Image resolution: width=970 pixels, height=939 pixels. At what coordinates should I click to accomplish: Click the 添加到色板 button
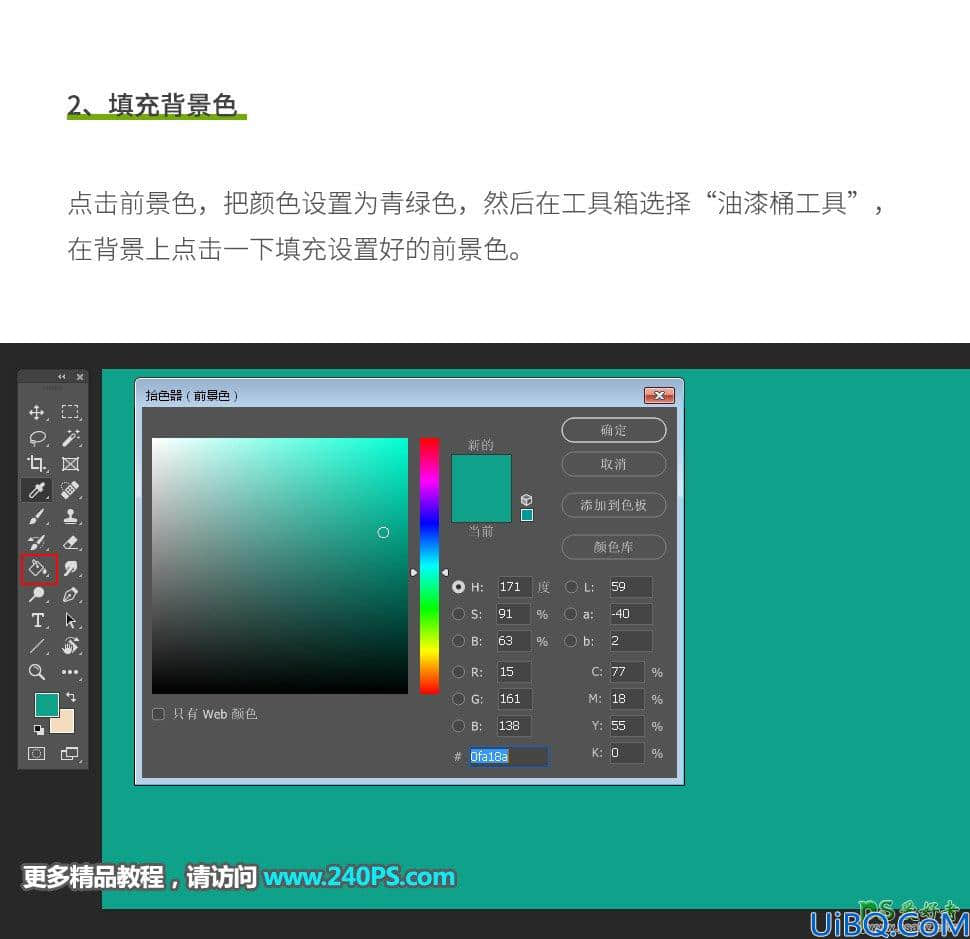614,505
